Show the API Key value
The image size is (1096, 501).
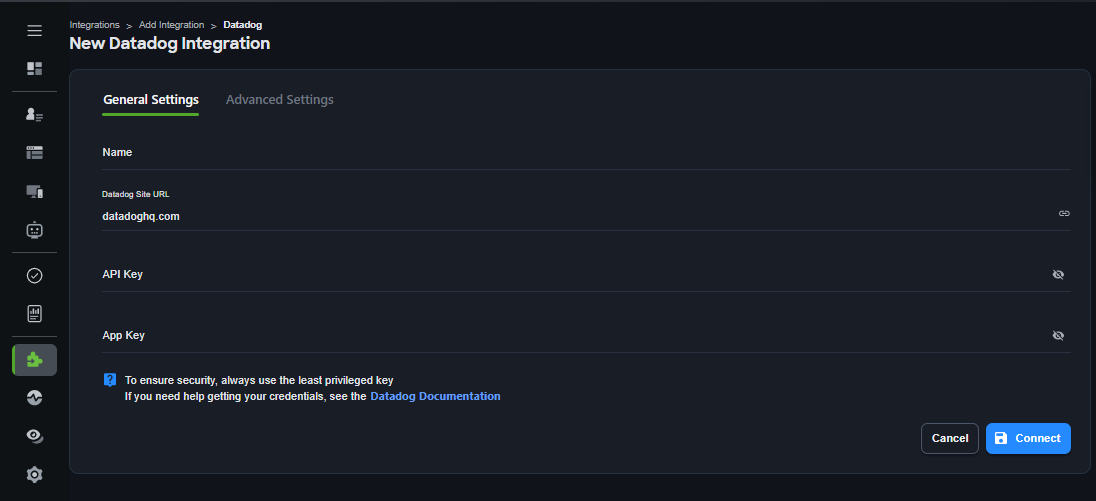1058,274
